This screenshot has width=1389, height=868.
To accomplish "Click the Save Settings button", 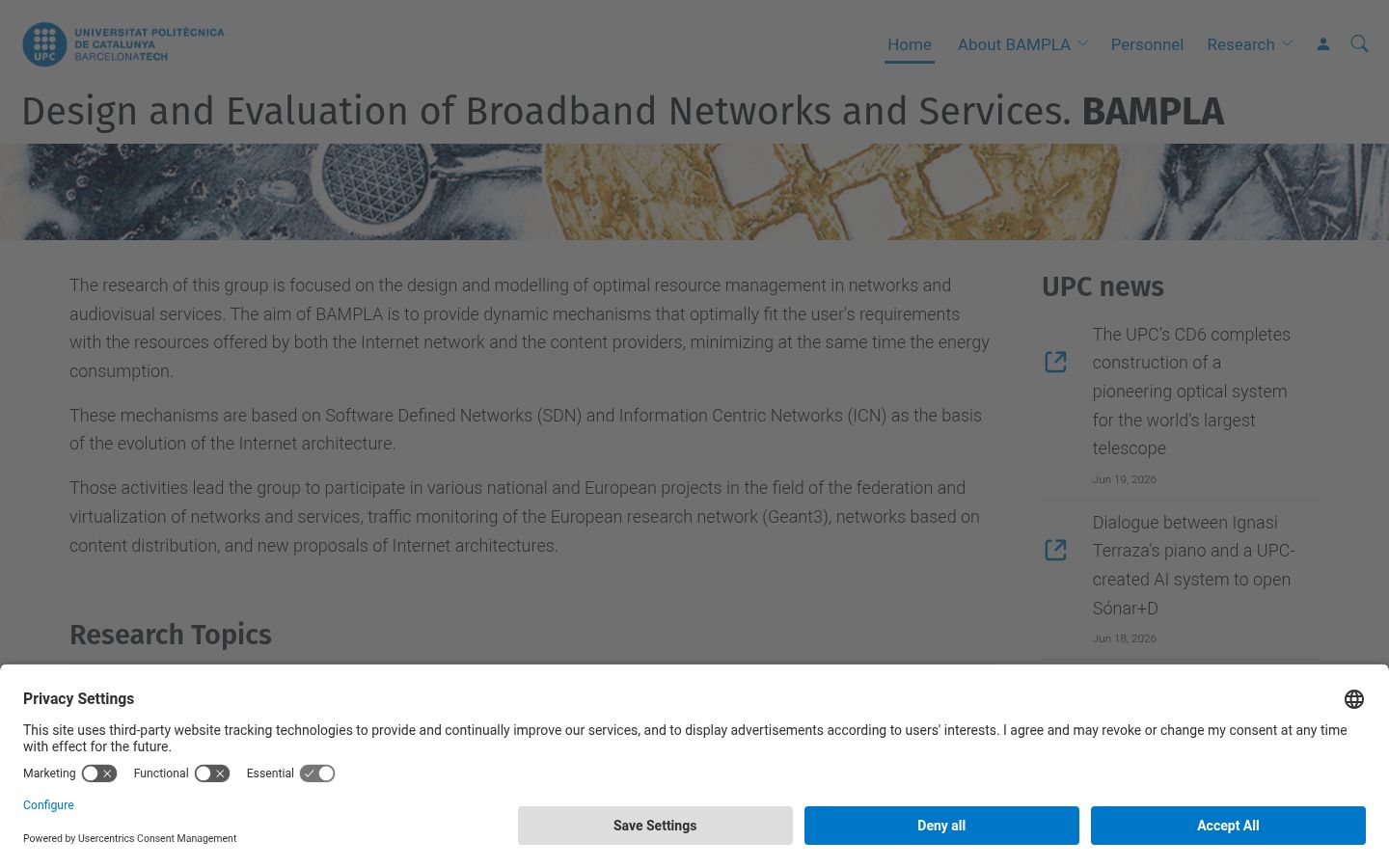I will 655,826.
